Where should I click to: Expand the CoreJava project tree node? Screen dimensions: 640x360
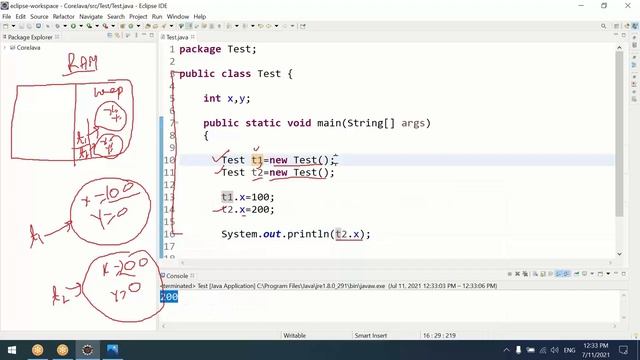5,48
